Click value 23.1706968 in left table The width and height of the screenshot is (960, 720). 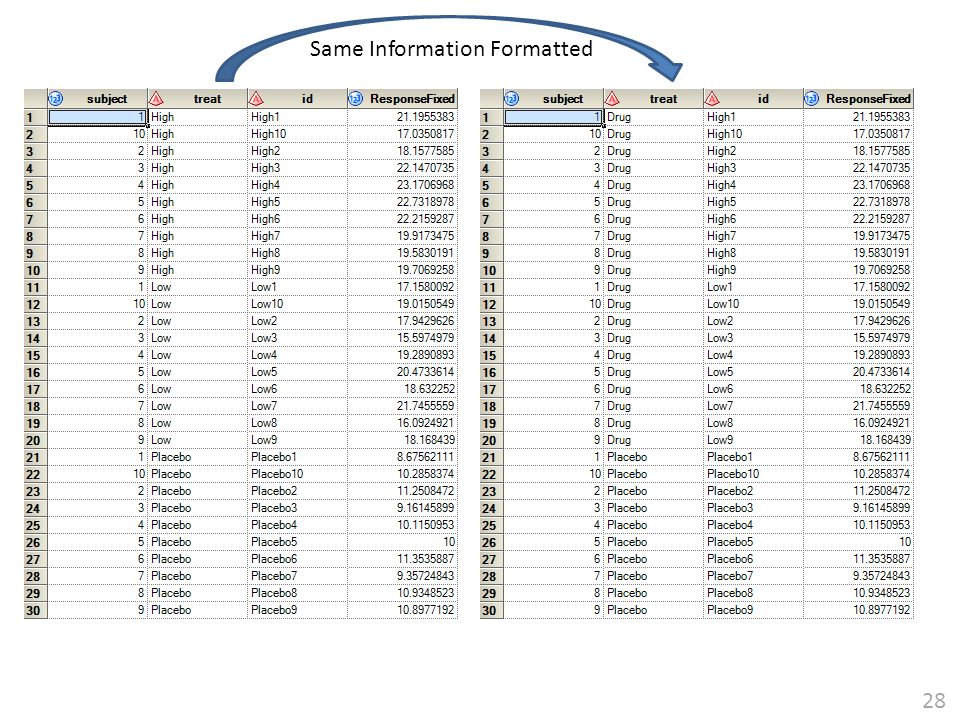(x=402, y=185)
